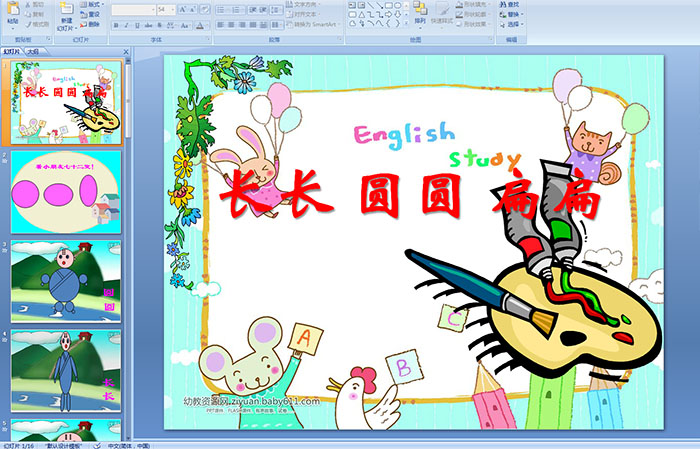Select the Rectangle shape in gallery

tap(389, 5)
